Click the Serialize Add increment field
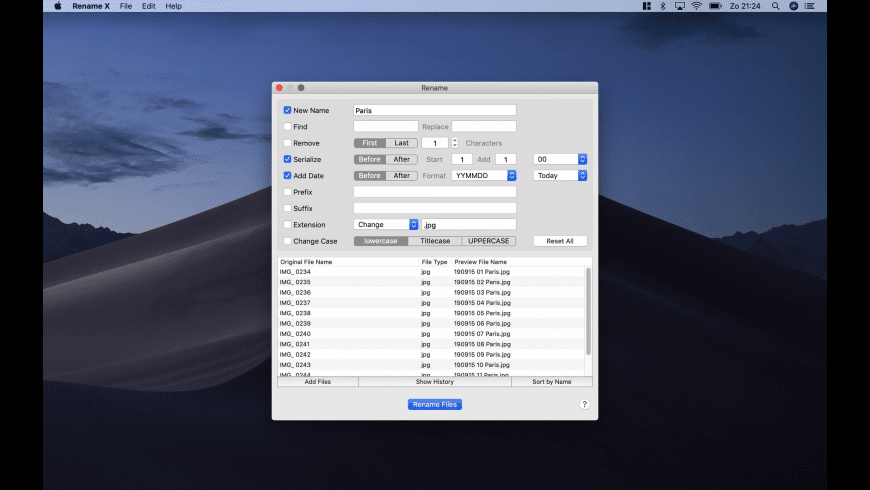870x490 pixels. click(x=505, y=159)
